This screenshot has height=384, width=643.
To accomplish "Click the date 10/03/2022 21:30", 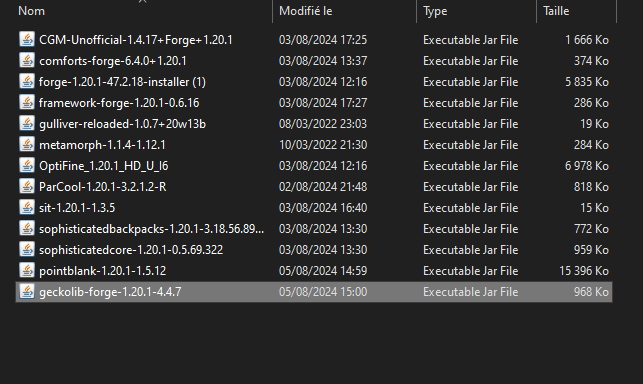I will [x=323, y=145].
